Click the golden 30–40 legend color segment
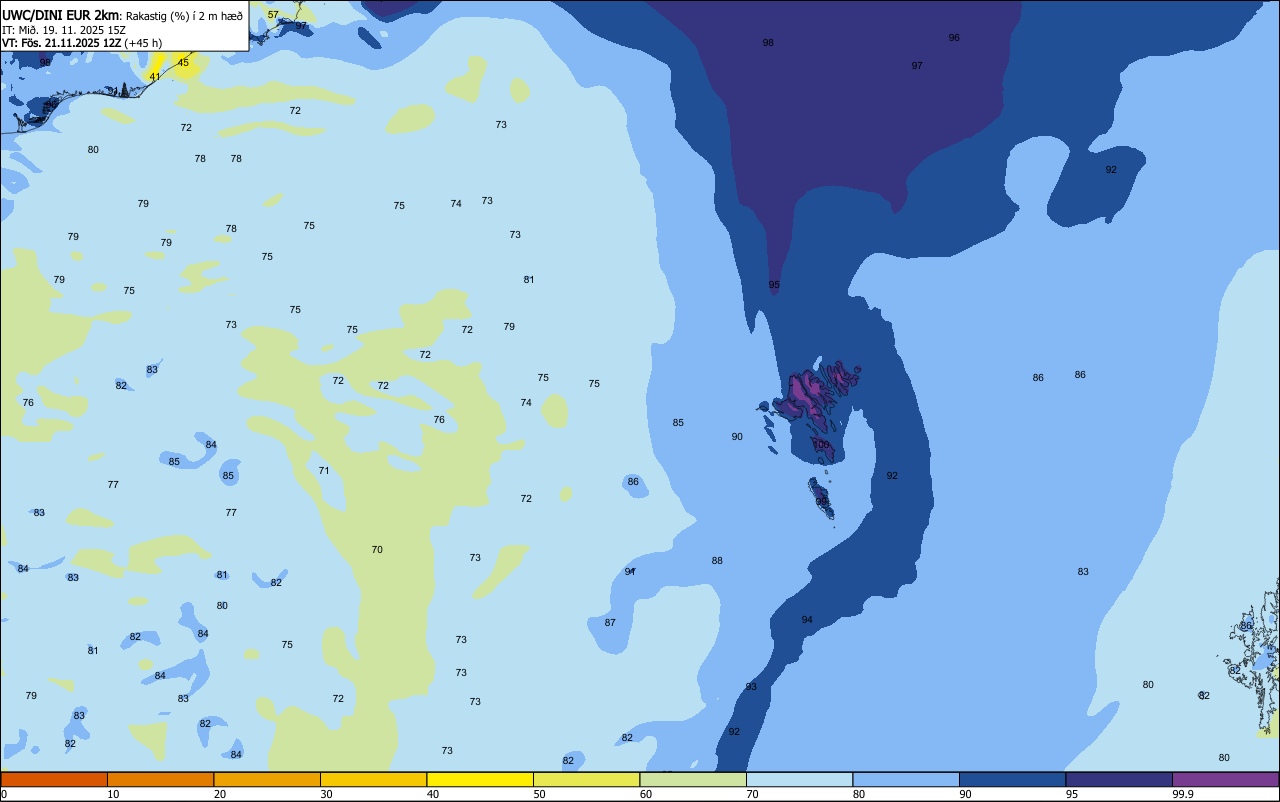1280x802 pixels. [x=373, y=779]
